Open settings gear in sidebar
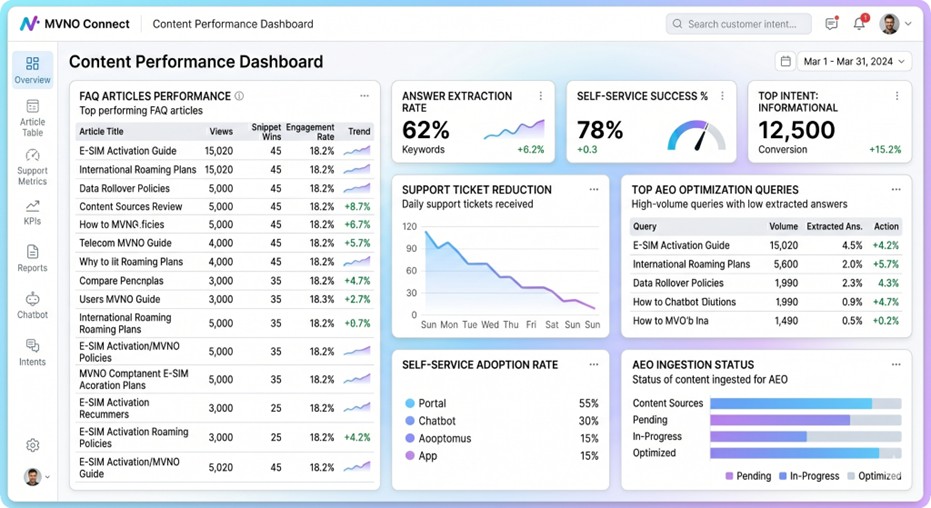The height and width of the screenshot is (508, 931). tap(33, 445)
